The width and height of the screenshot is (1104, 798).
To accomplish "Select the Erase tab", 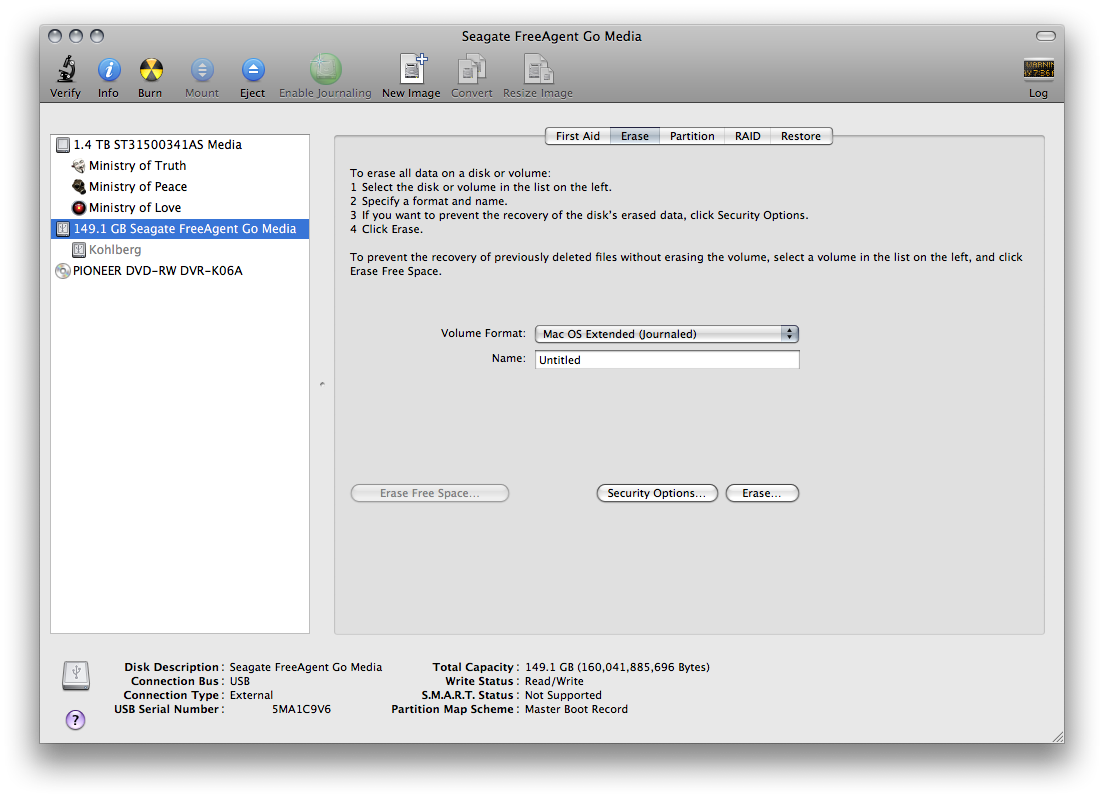I will click(634, 136).
